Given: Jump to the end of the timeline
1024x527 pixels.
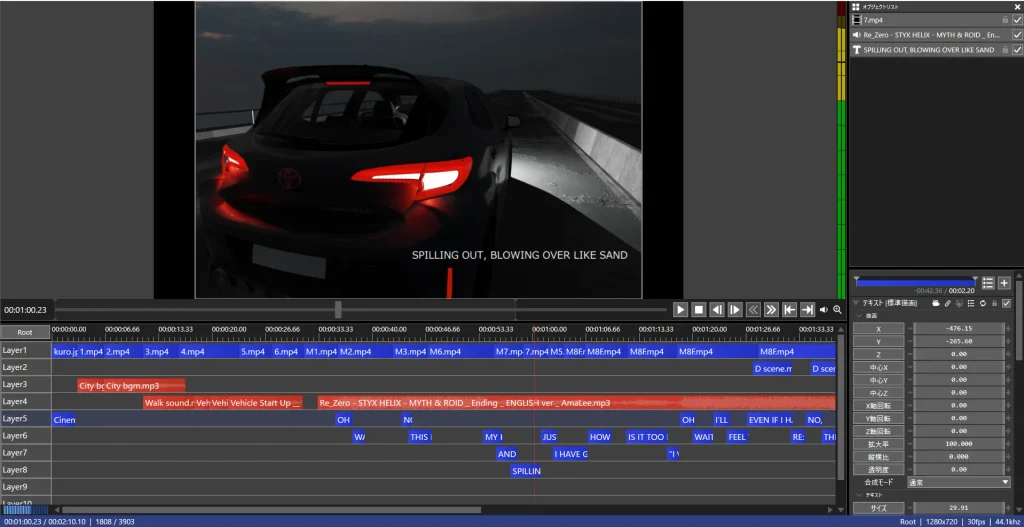Looking at the screenshot, I should click(x=808, y=310).
